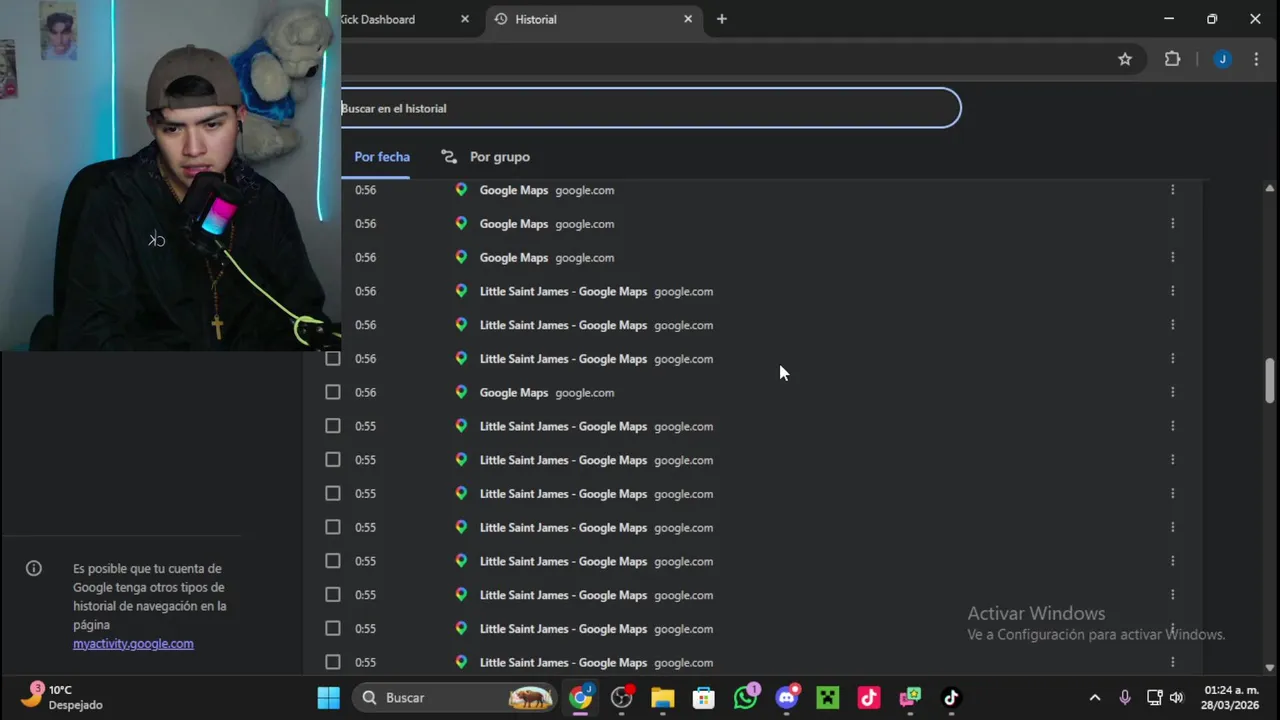This screenshot has width=1280, height=720.
Task: Focus the 'Buscar en el historial' search field
Action: (x=650, y=108)
